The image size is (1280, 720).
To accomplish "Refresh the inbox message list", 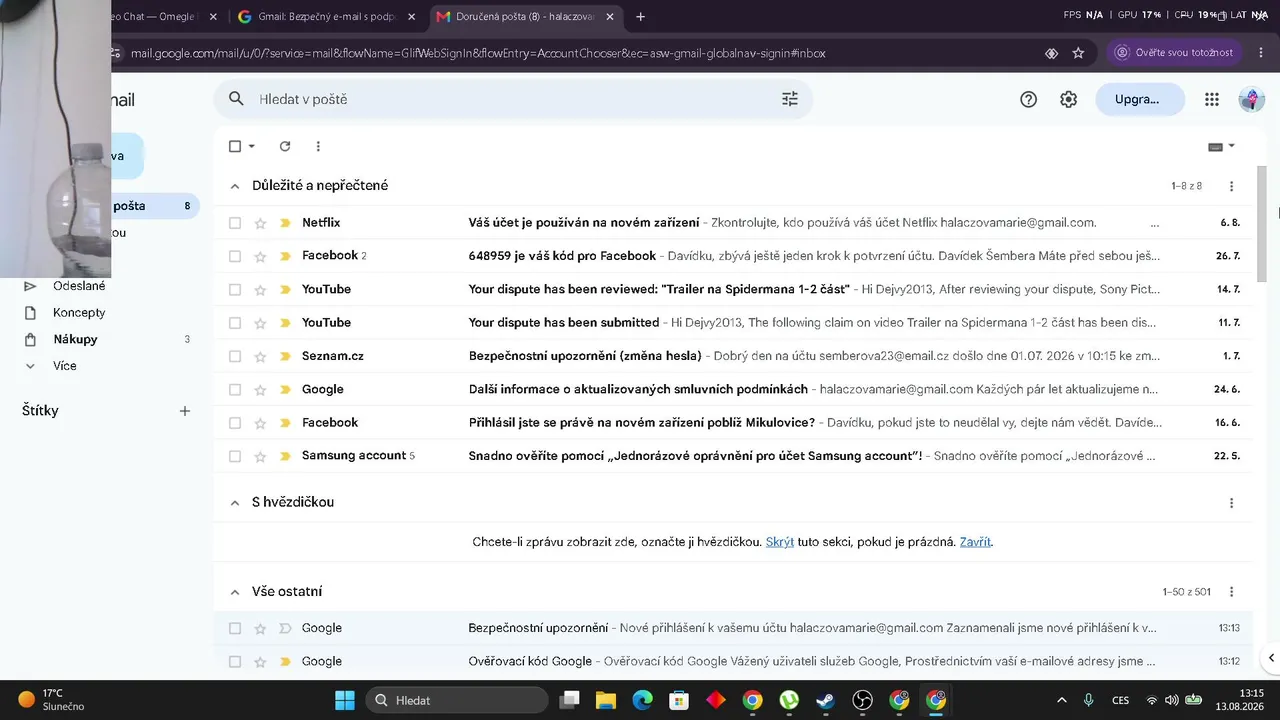I will click(285, 146).
